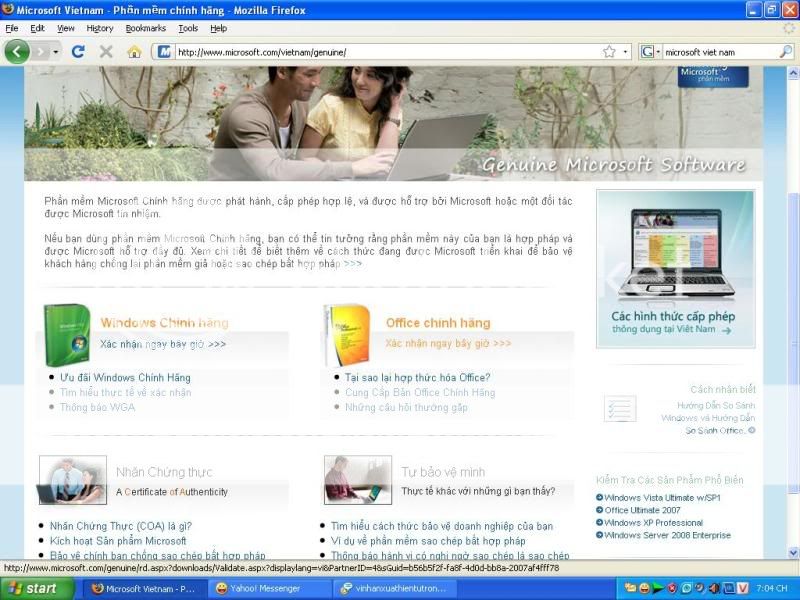This screenshot has width=800, height=600.
Task: Click the Stop loading X icon
Action: 106,52
